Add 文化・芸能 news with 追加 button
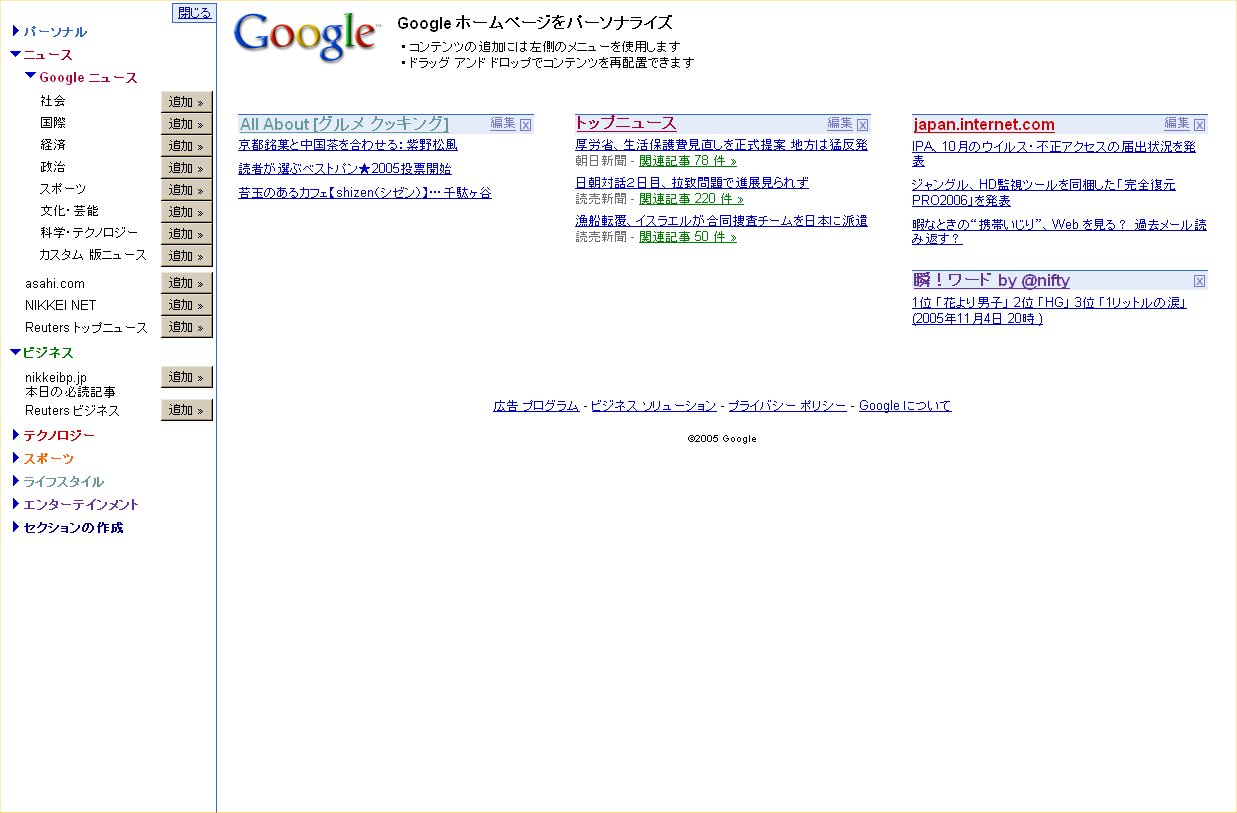The width and height of the screenshot is (1237, 813). pyautogui.click(x=187, y=212)
